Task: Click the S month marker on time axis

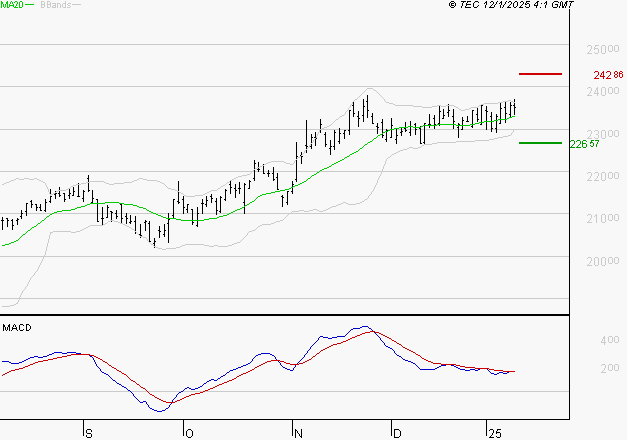Action: tap(89, 434)
